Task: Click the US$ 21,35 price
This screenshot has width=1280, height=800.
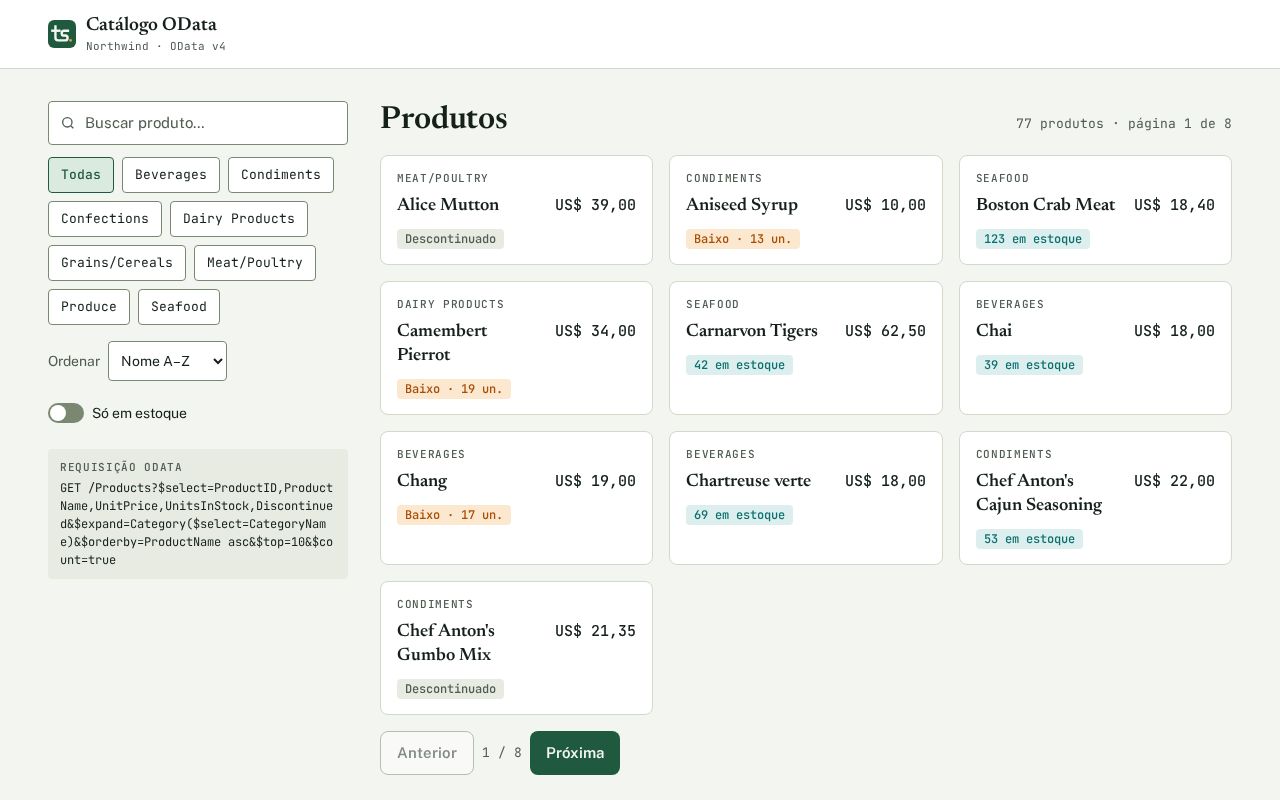Action: (595, 631)
